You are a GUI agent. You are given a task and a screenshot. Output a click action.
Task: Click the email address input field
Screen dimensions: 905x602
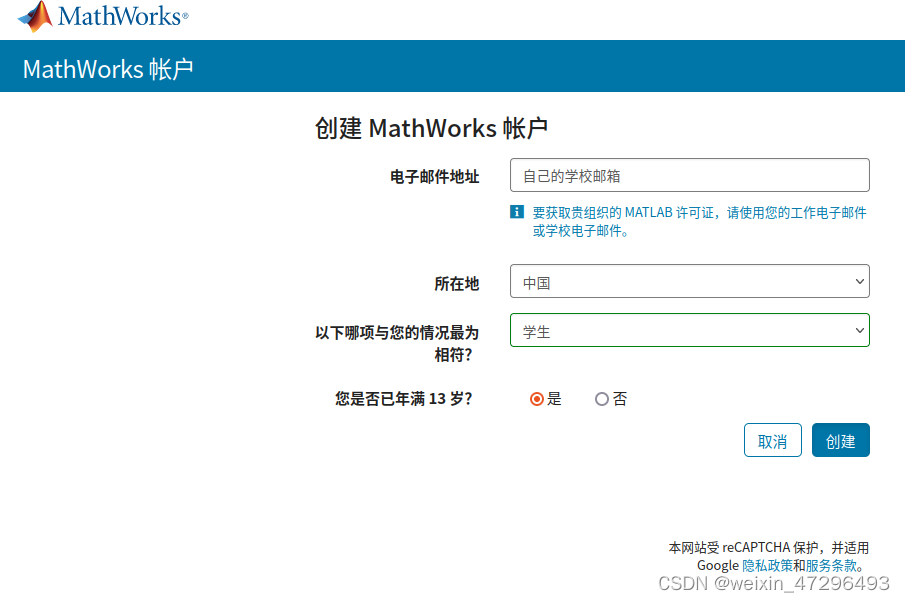690,175
